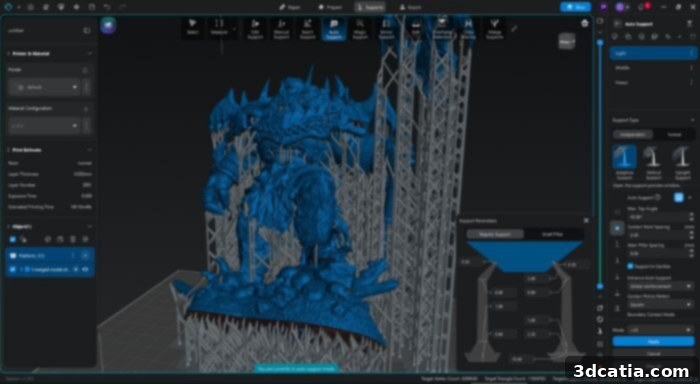Screen dimensions: 700x384
Task: Switch to the Prepare tab
Action: click(x=330, y=7)
